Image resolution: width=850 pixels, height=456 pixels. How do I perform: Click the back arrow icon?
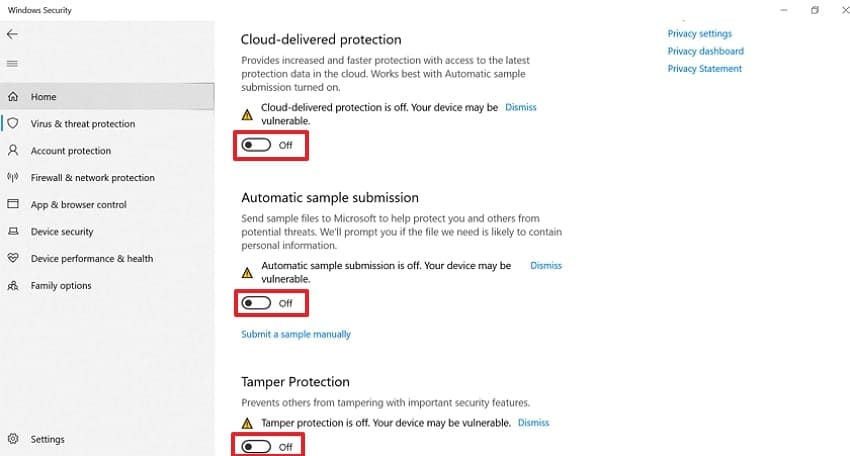point(12,34)
